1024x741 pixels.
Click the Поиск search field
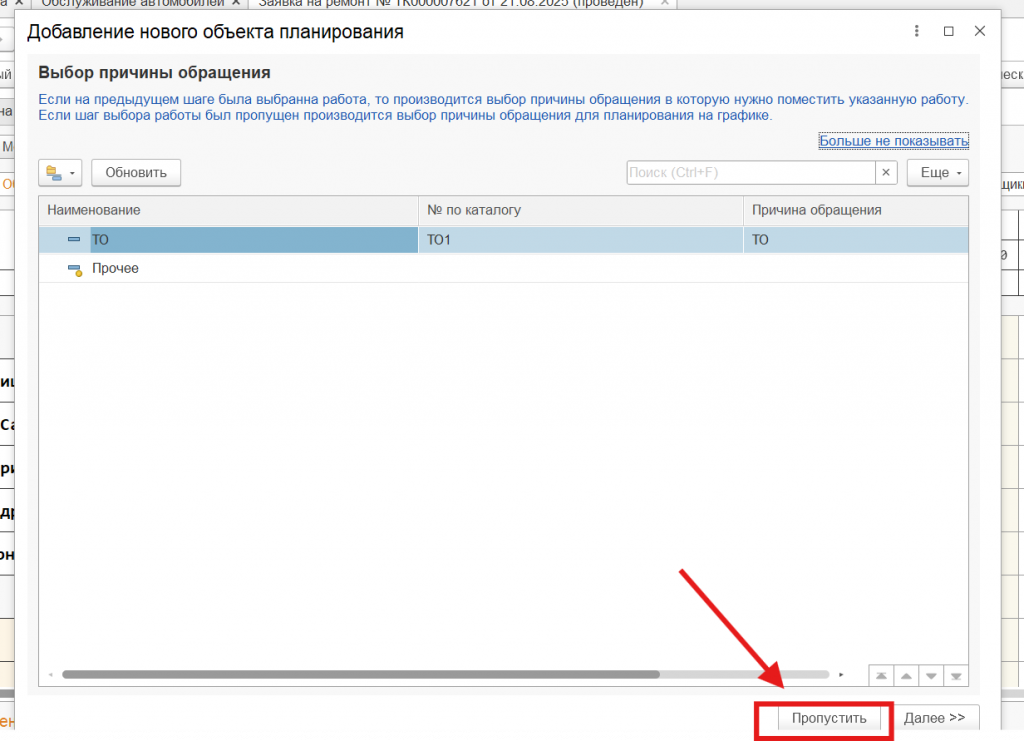tap(750, 173)
